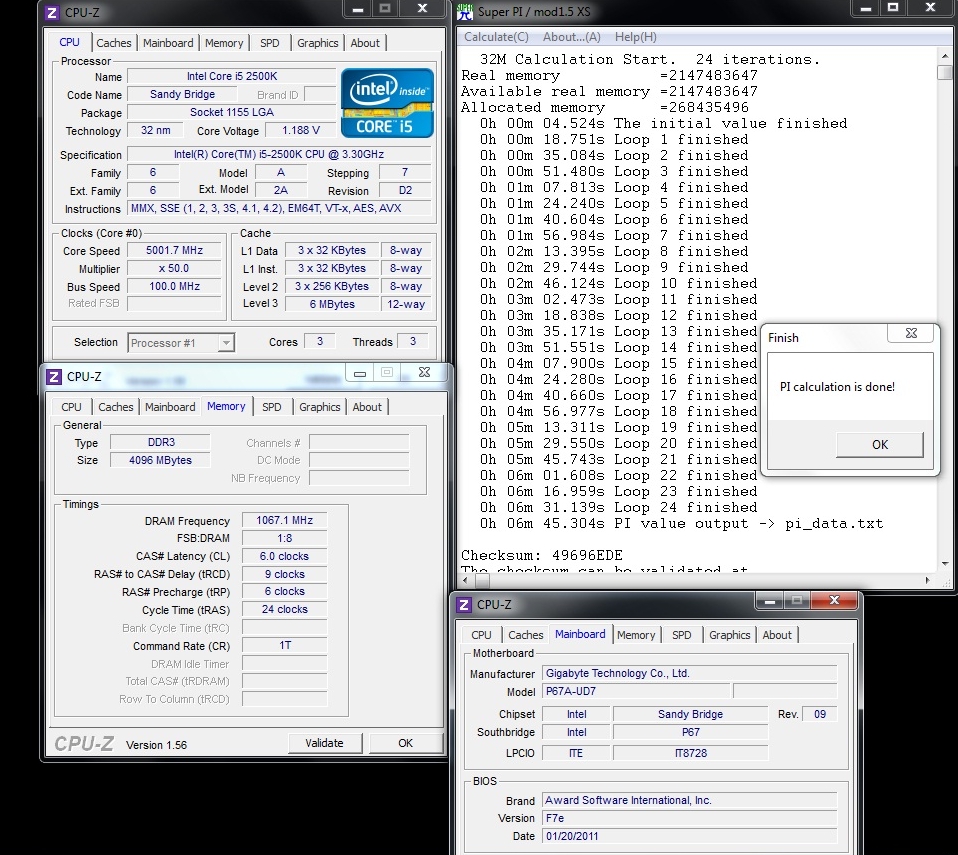Click the motherboard model P67A-UD7 field
Screen dimensions: 958x855
(637, 691)
